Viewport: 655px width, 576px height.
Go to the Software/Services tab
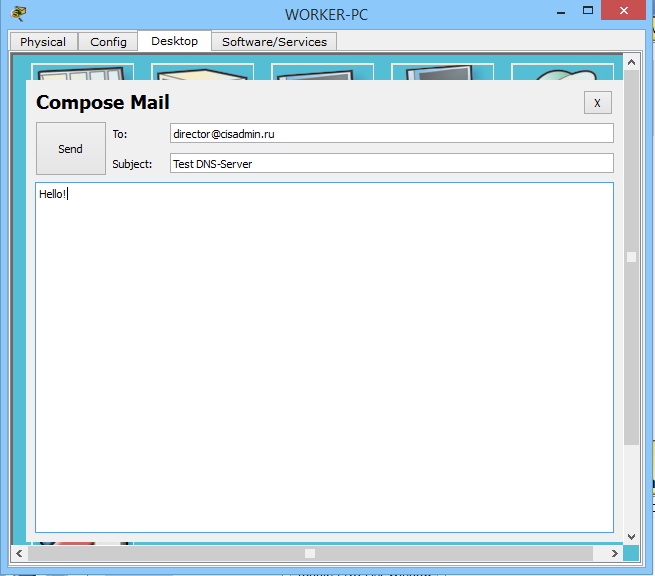(x=274, y=42)
